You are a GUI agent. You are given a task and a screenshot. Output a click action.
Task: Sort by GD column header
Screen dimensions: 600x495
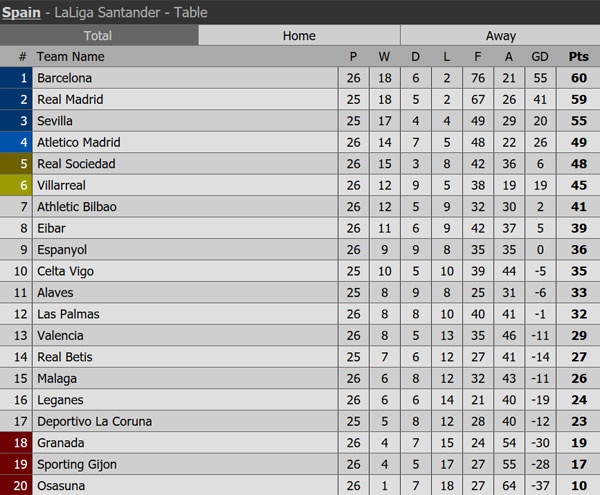click(540, 57)
